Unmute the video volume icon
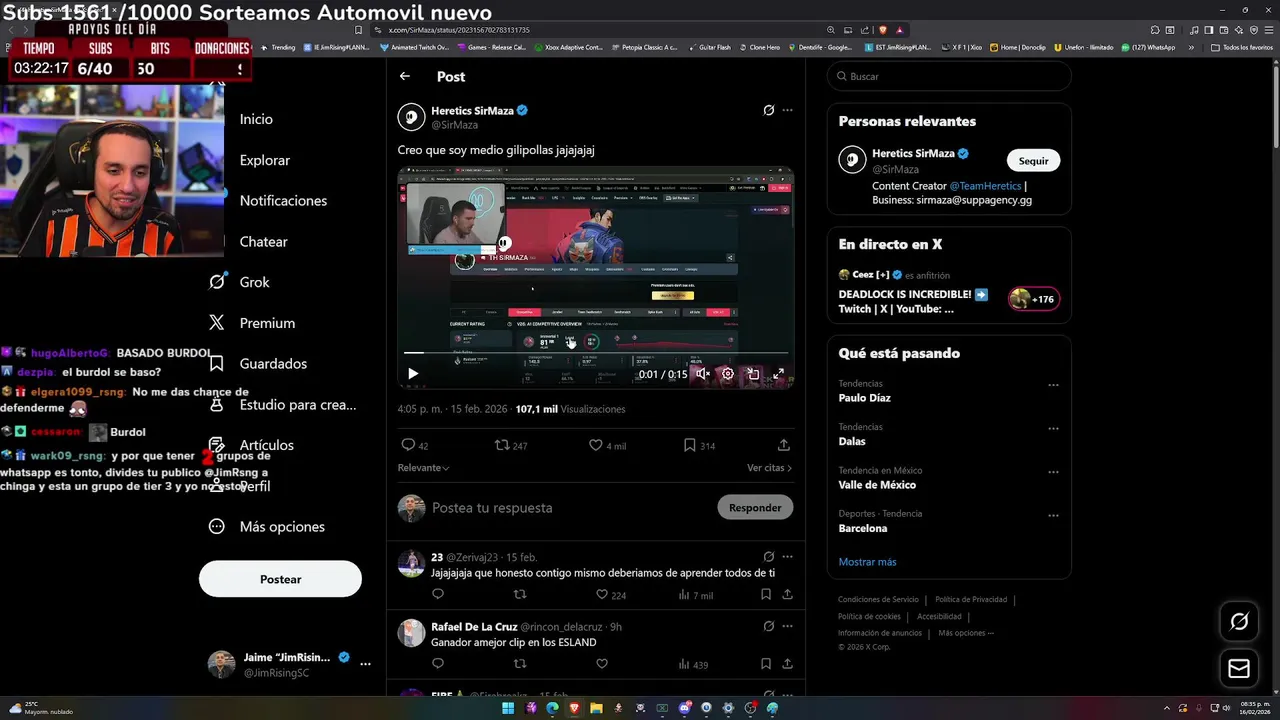This screenshot has width=1280, height=720. coord(702,374)
